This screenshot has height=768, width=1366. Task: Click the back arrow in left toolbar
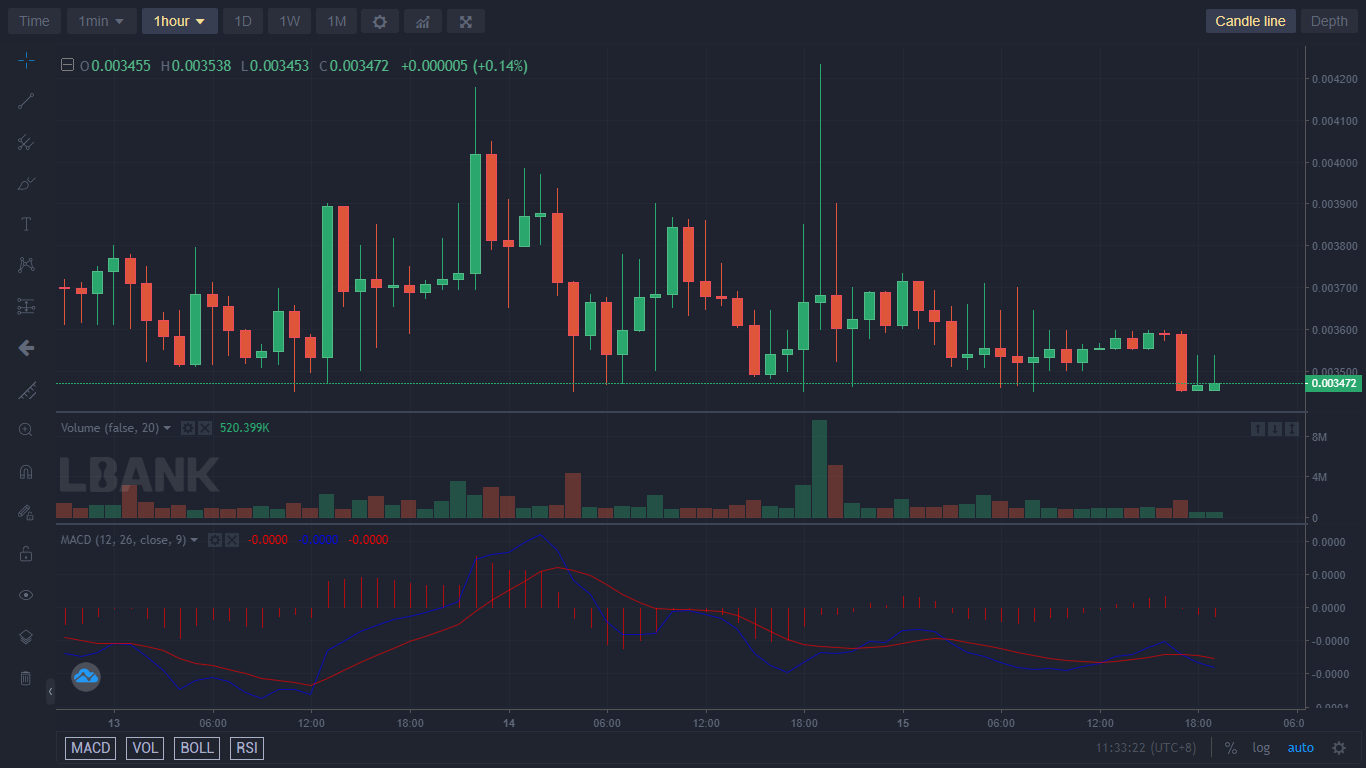coord(26,348)
